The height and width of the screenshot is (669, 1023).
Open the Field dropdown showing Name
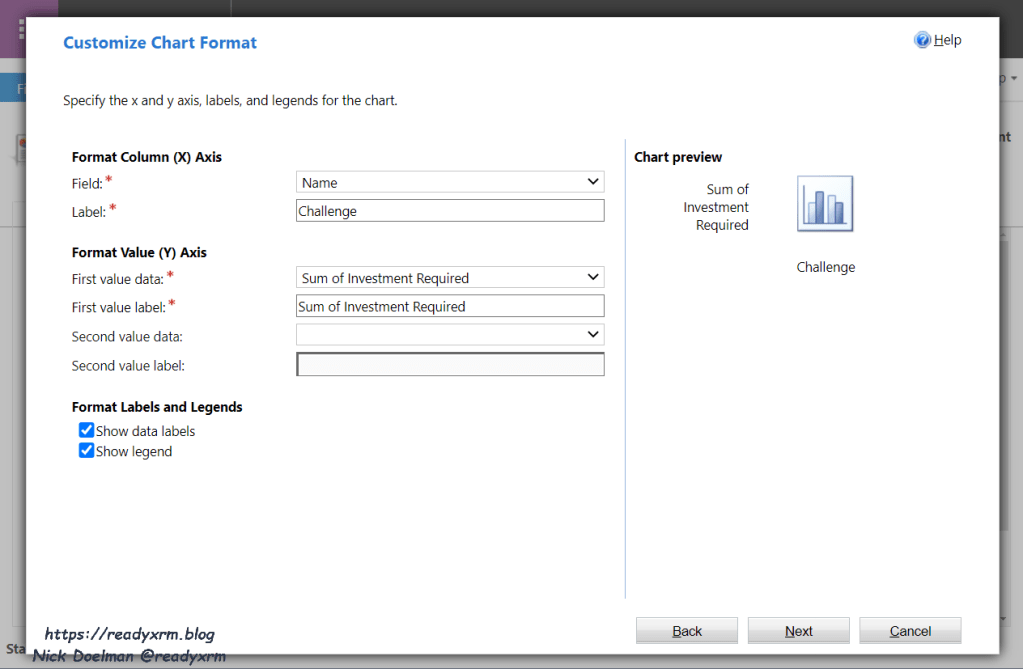click(x=450, y=182)
